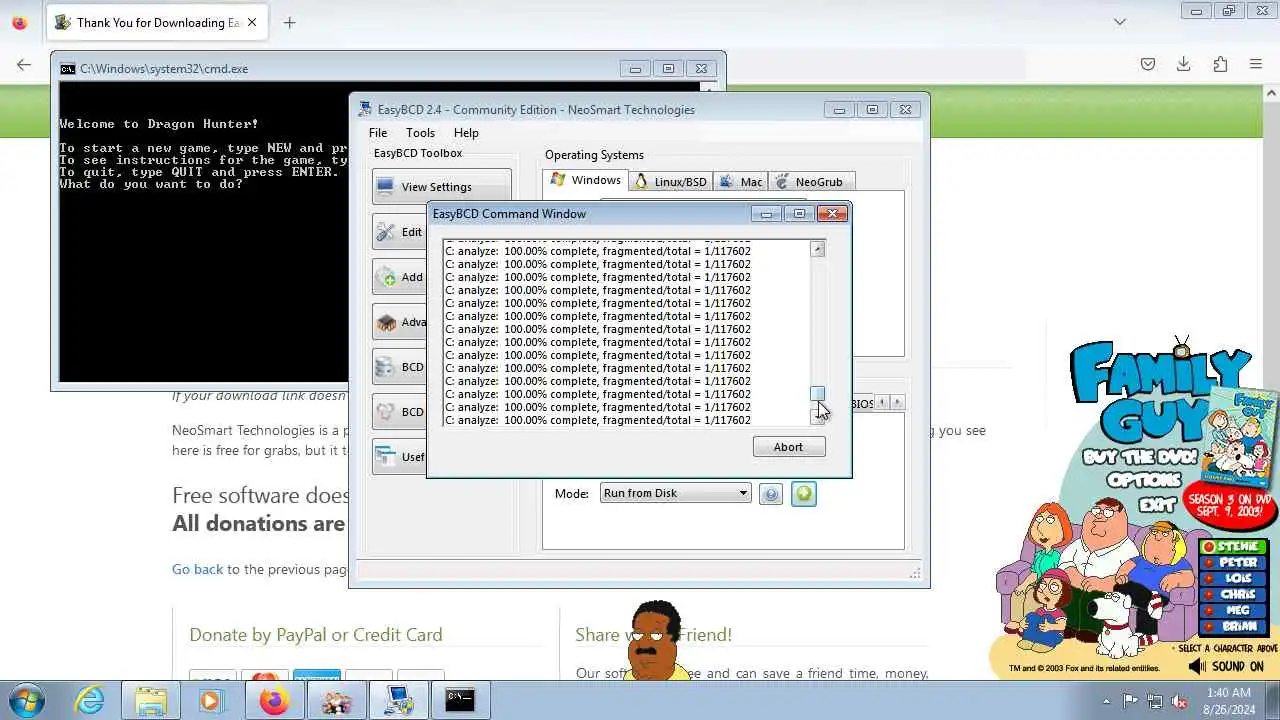Open the Tools menu in EasyBCD
The height and width of the screenshot is (720, 1280).
(x=420, y=133)
